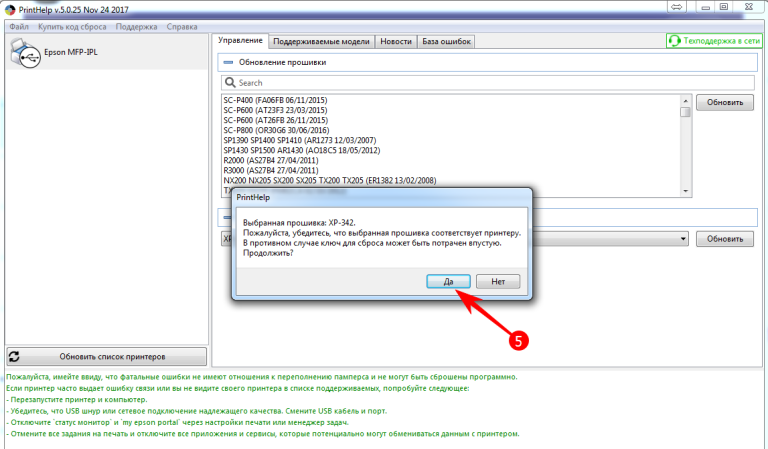Click the refresh icon on printer list button
The image size is (768, 449).
tap(15, 356)
